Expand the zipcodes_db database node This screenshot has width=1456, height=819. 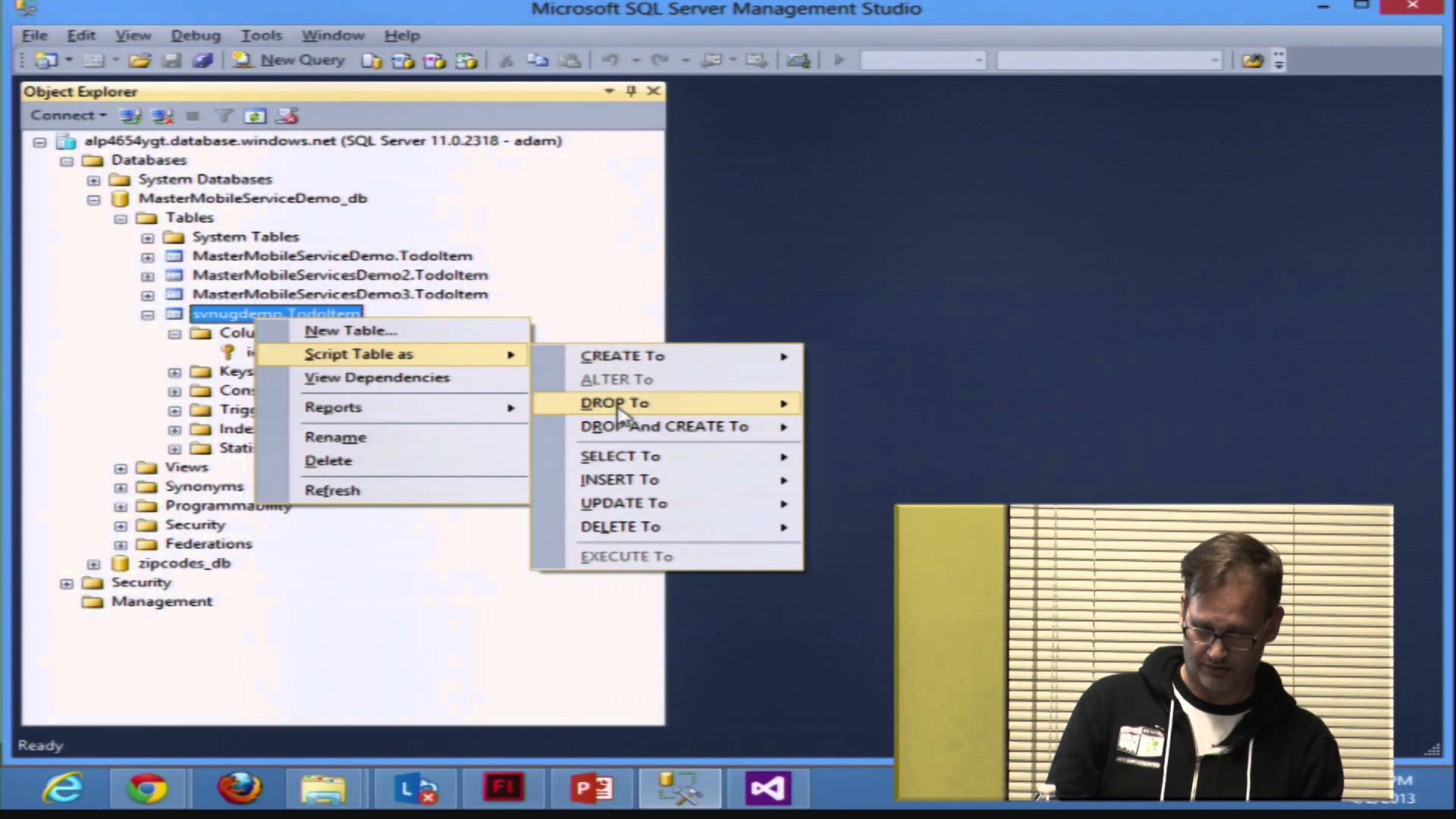(93, 564)
